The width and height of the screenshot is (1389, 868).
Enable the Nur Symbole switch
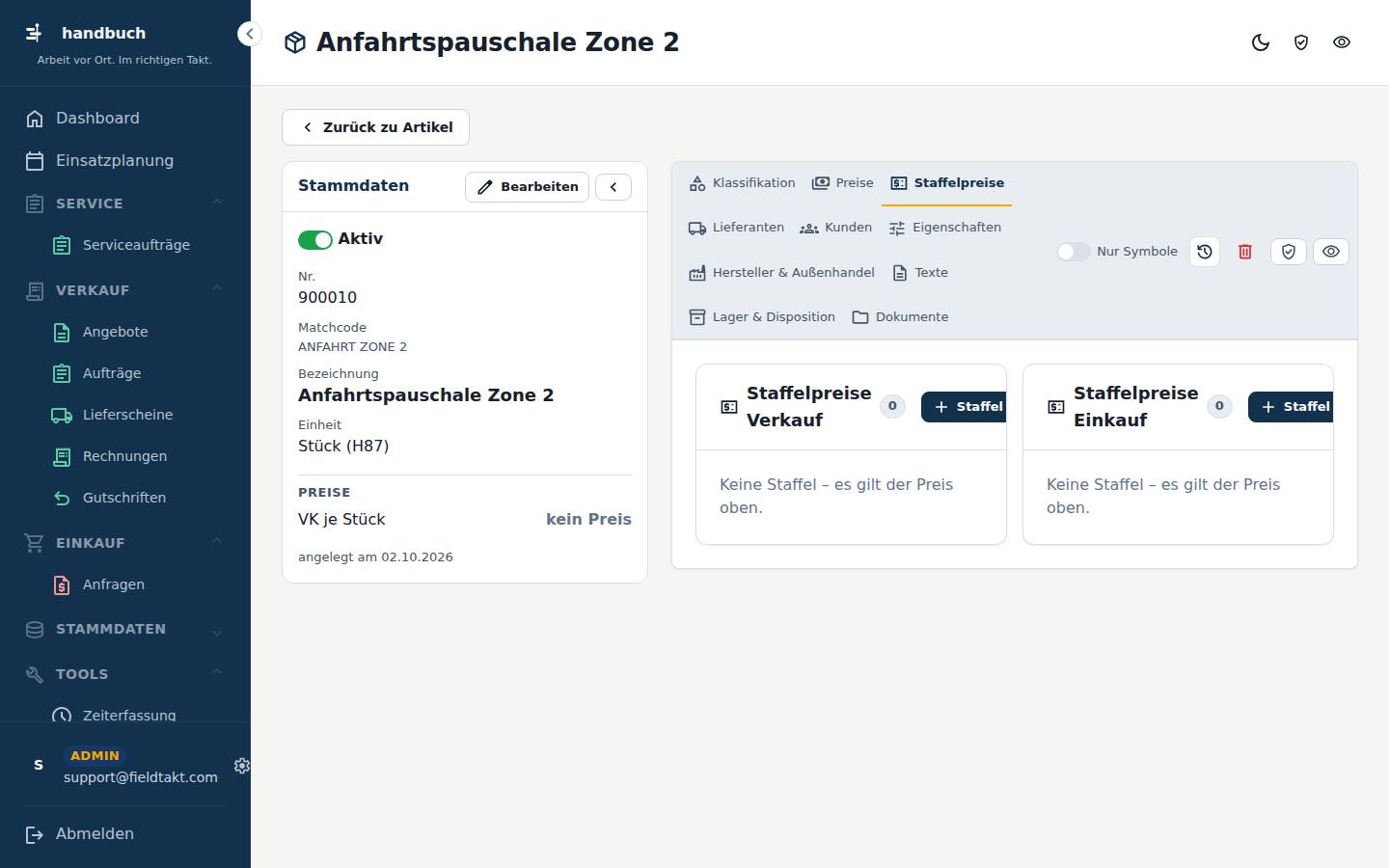click(1073, 252)
